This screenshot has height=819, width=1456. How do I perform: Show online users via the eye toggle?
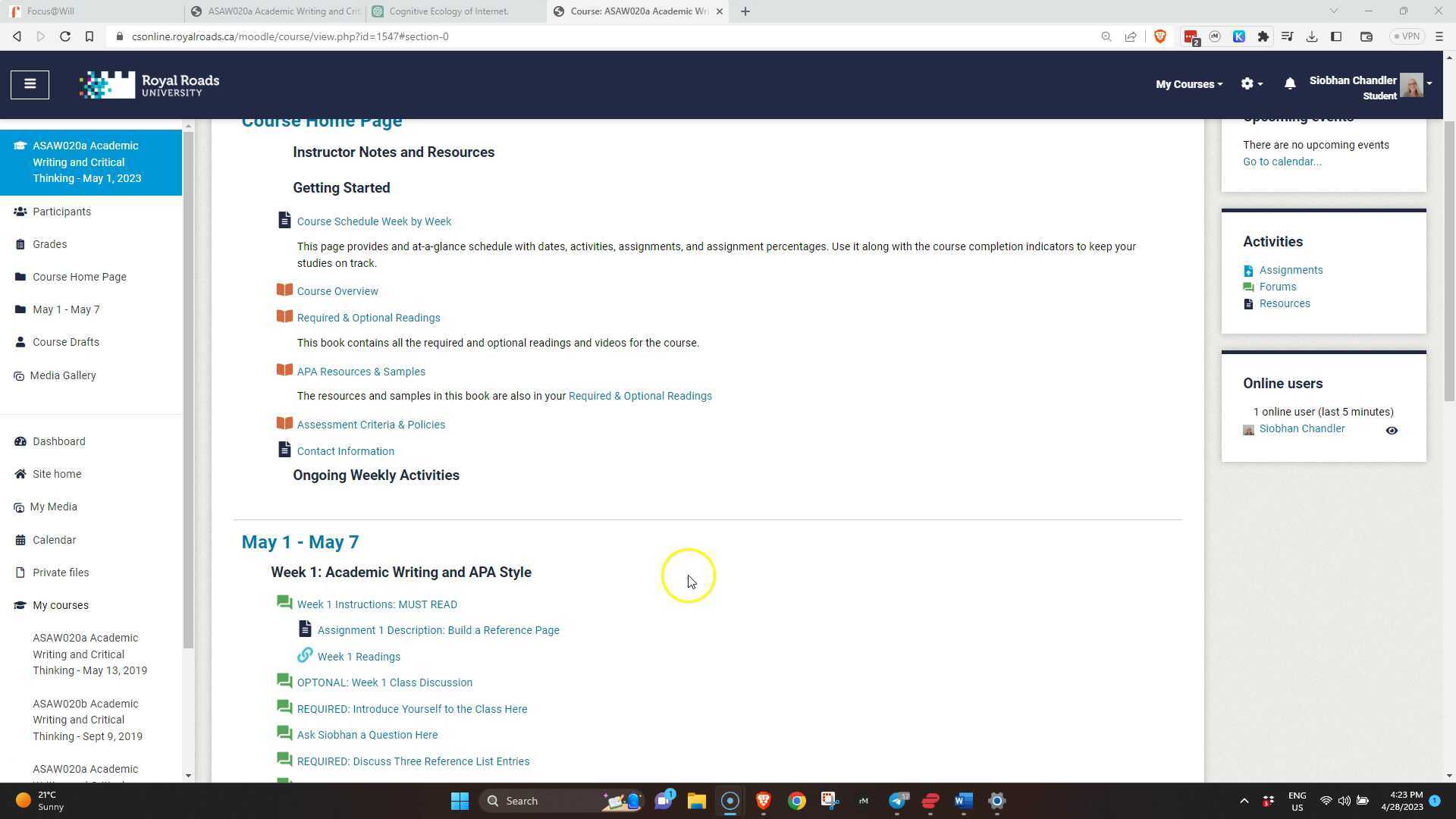[x=1392, y=430]
